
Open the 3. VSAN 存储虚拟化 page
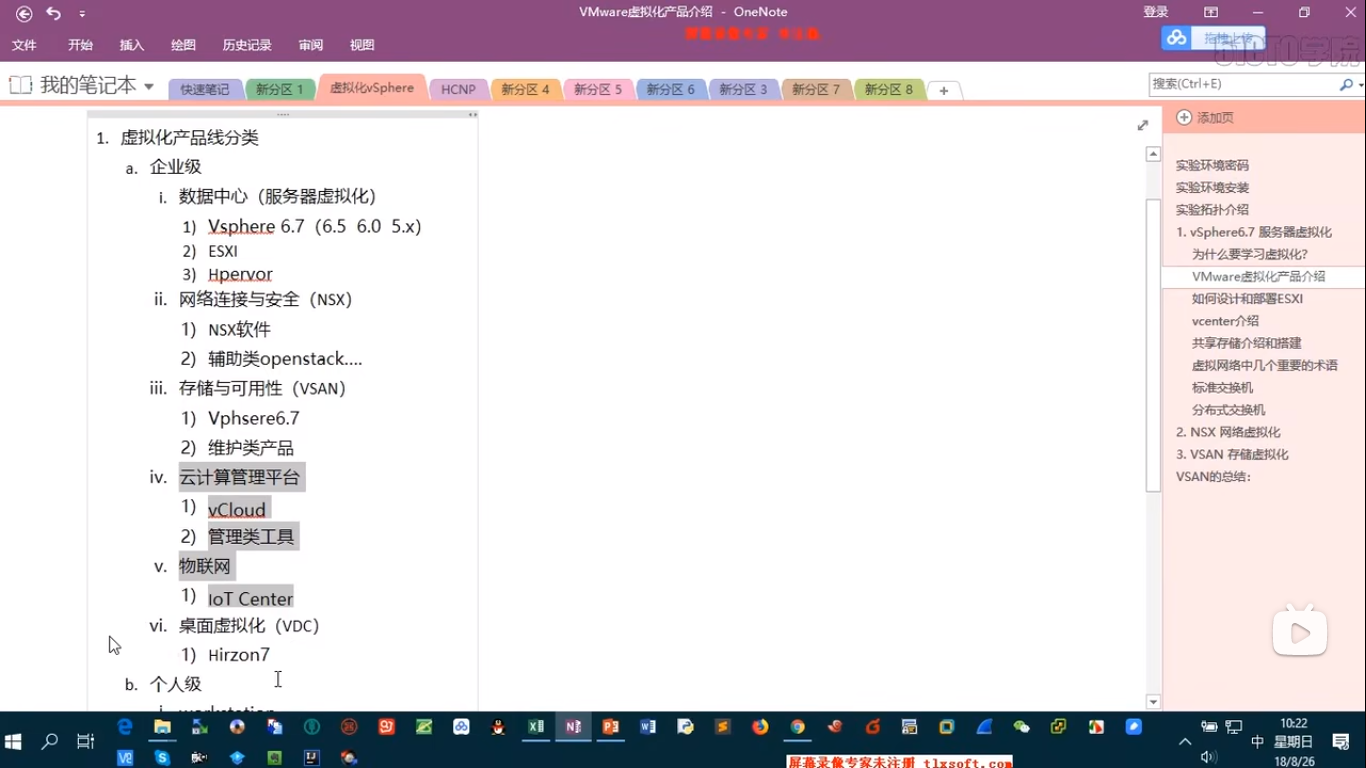click(1232, 454)
